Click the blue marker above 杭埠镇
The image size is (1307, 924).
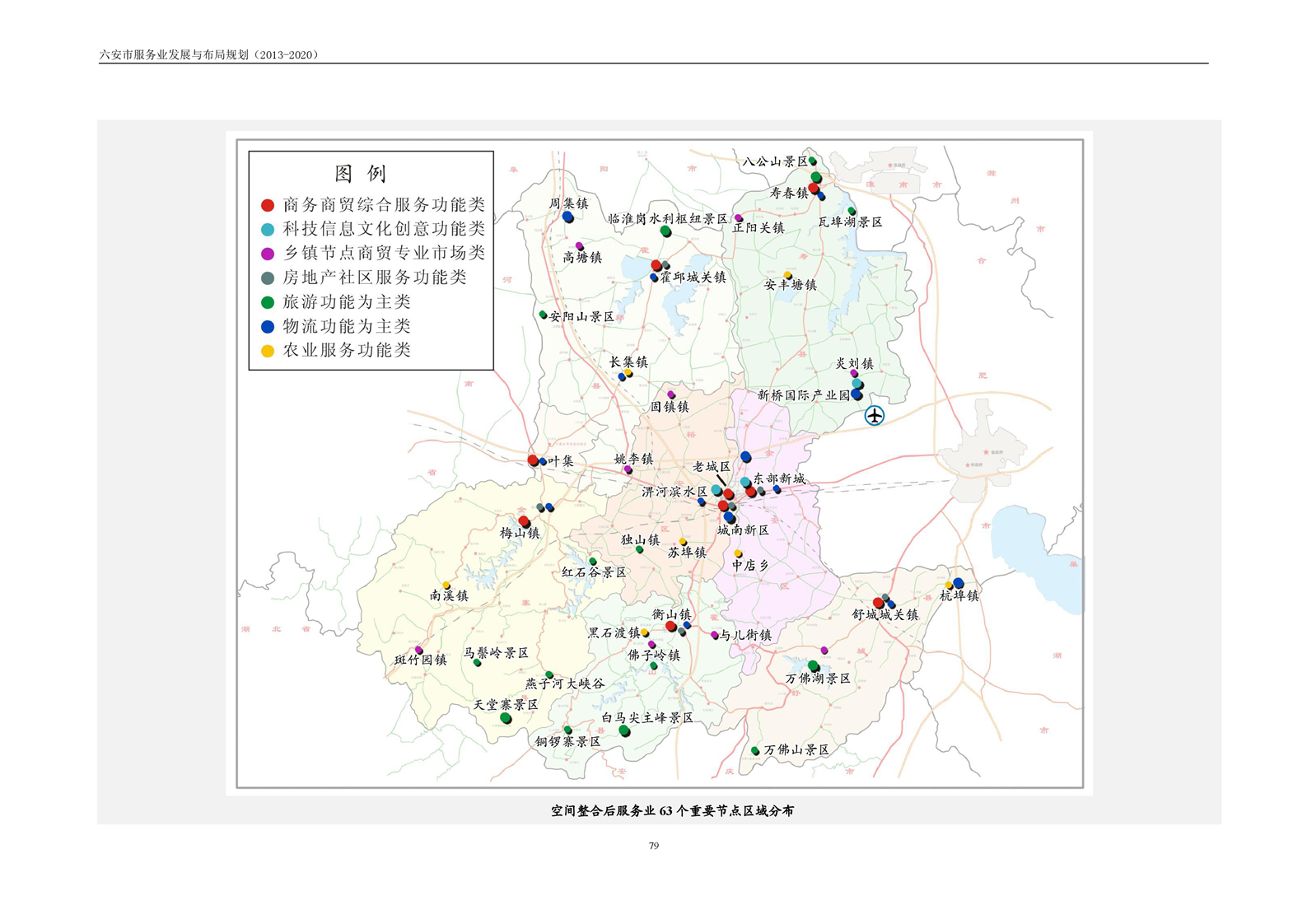pos(959,583)
